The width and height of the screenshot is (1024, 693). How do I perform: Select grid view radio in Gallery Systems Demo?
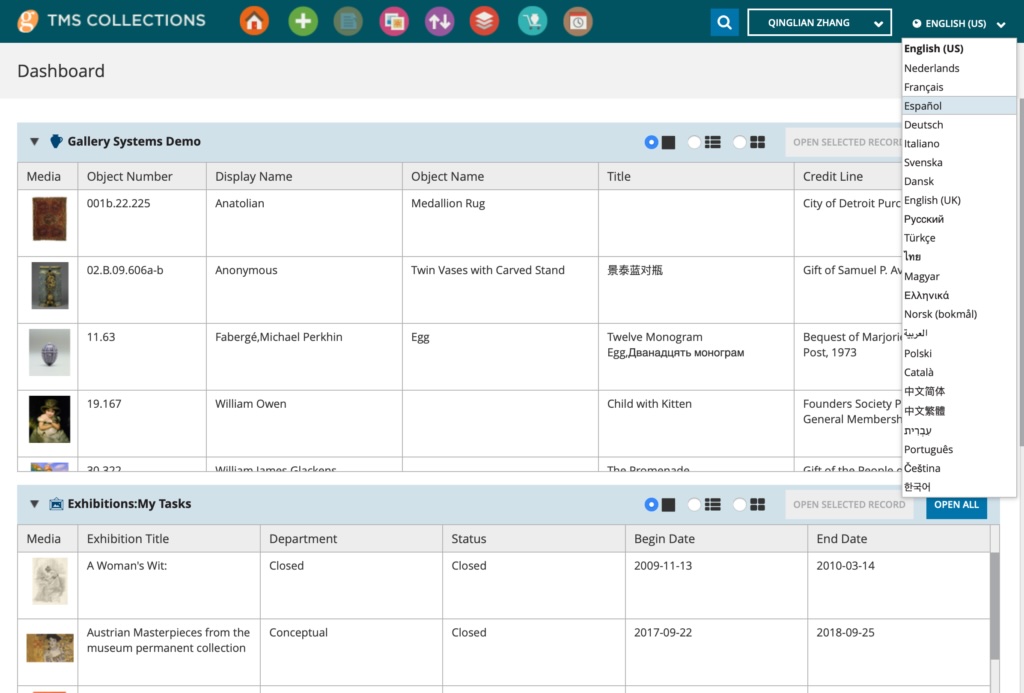point(739,142)
